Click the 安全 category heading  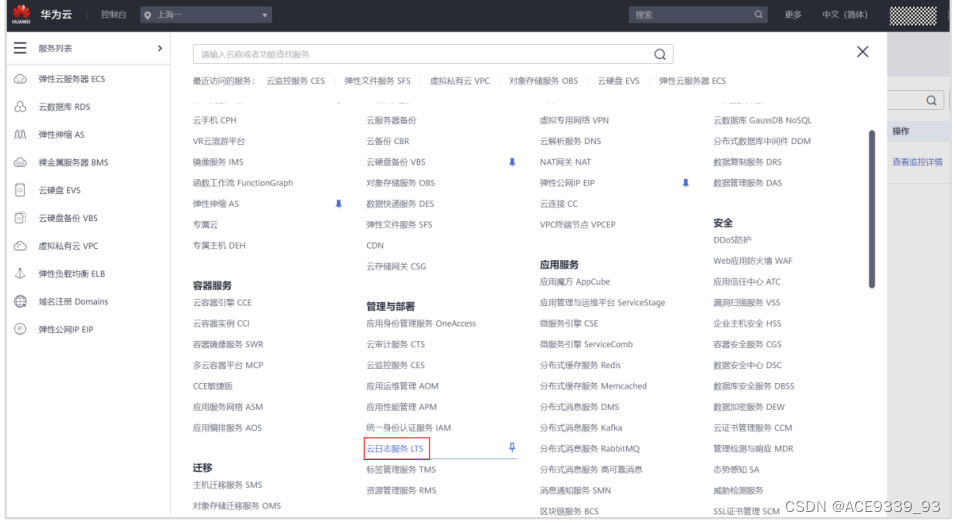click(723, 223)
